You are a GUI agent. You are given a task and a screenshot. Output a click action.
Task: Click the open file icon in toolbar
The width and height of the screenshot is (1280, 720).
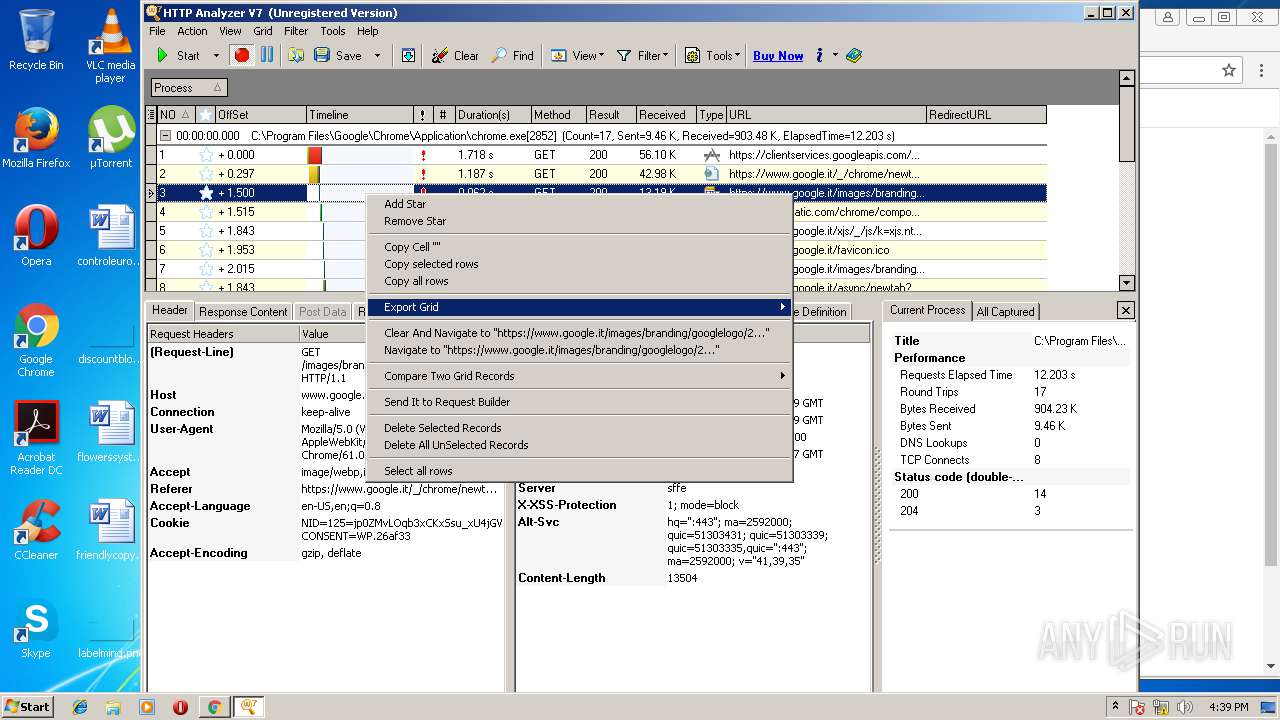click(296, 56)
